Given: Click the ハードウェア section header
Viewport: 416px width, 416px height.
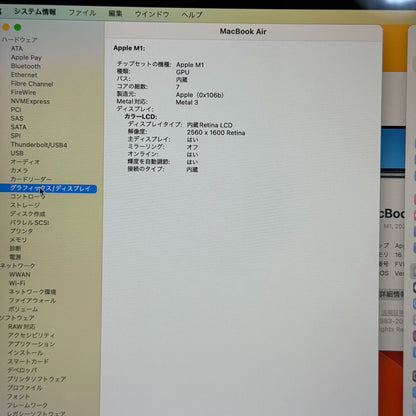Looking at the screenshot, I should pos(19,40).
